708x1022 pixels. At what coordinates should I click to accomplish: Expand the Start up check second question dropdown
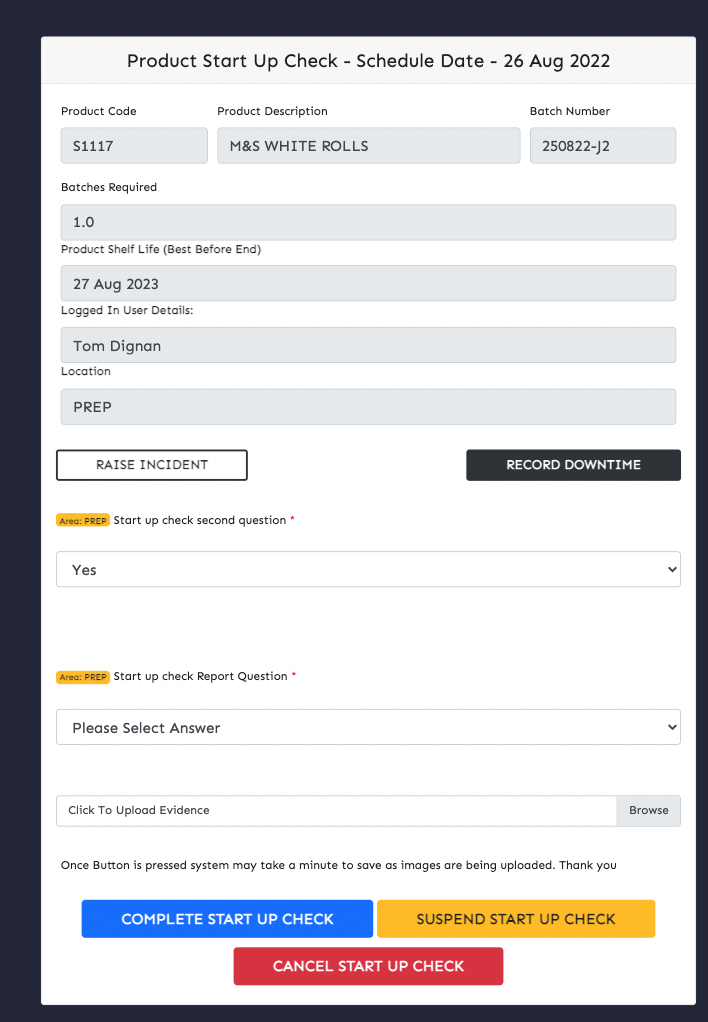click(368, 569)
